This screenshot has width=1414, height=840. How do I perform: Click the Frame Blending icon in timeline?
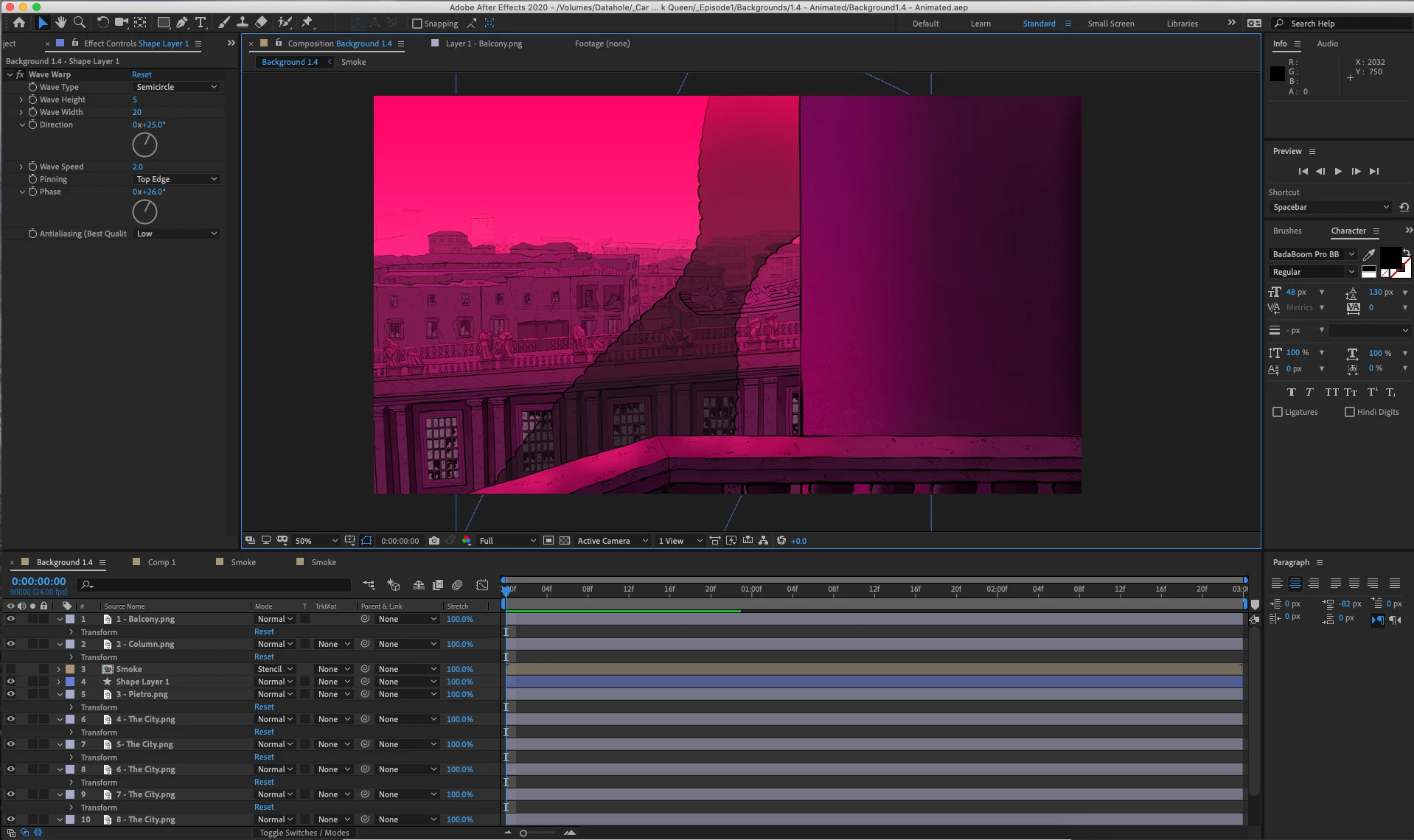point(438,585)
